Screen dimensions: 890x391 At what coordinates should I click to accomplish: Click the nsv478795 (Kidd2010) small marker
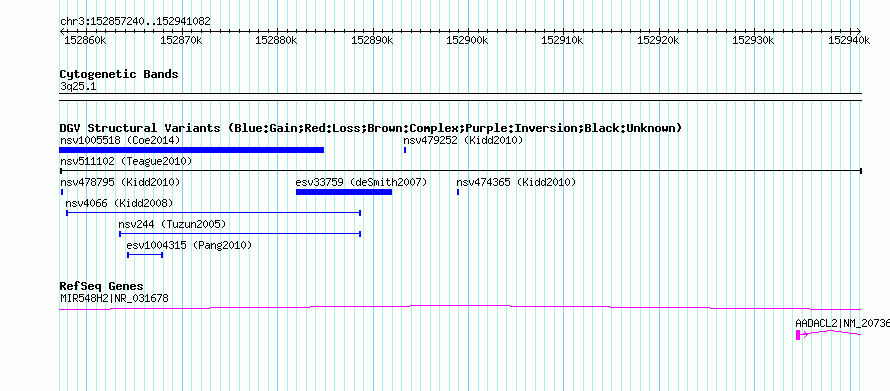pos(61,192)
